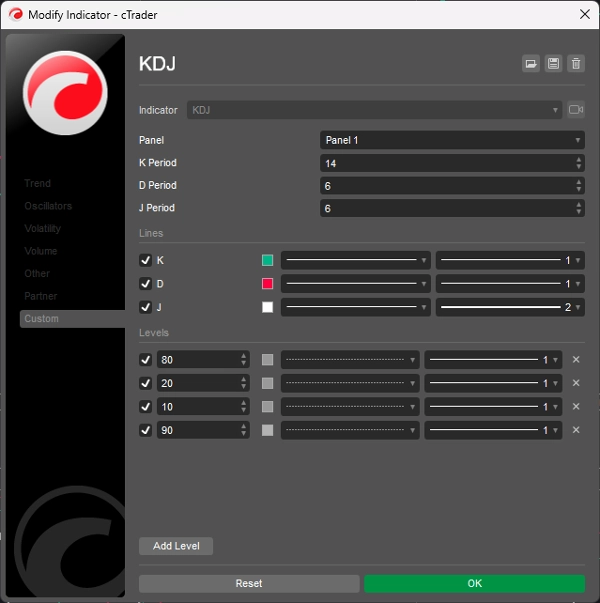
Task: Open the J line thickness dropdown
Action: pyautogui.click(x=510, y=307)
